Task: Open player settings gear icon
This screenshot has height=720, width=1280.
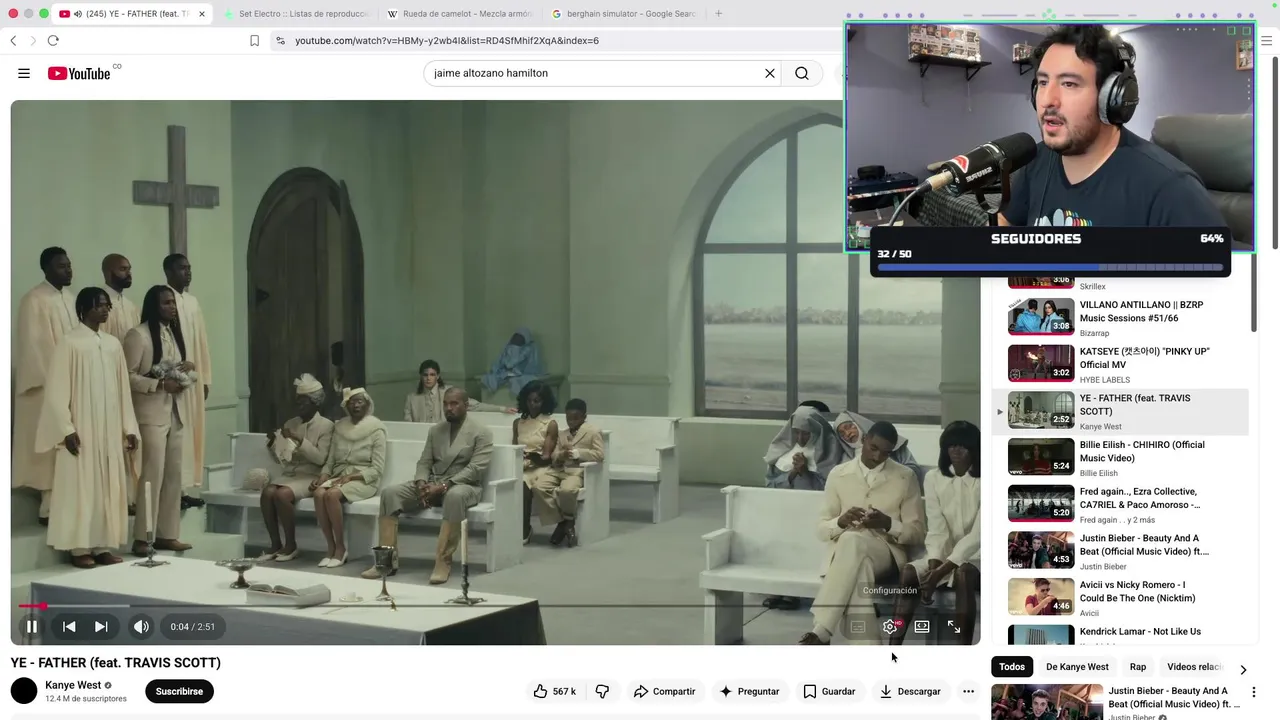Action: click(890, 627)
